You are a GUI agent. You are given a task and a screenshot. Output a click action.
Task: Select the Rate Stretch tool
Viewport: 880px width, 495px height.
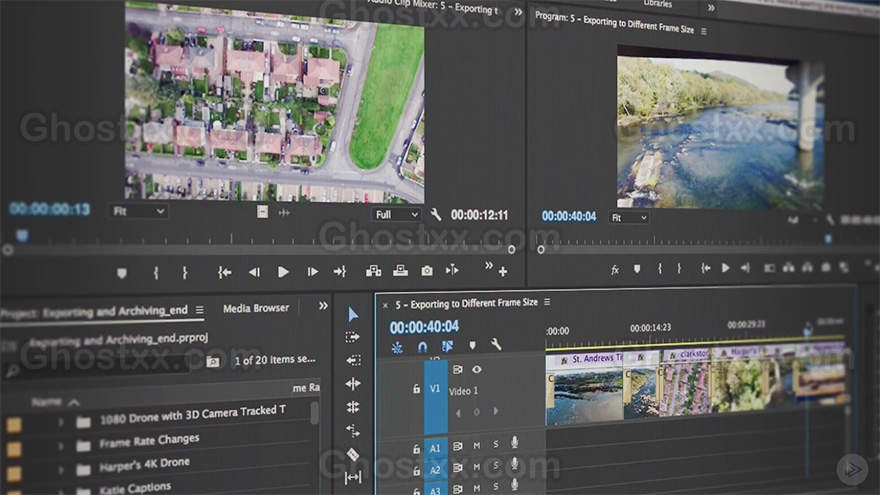tap(353, 407)
